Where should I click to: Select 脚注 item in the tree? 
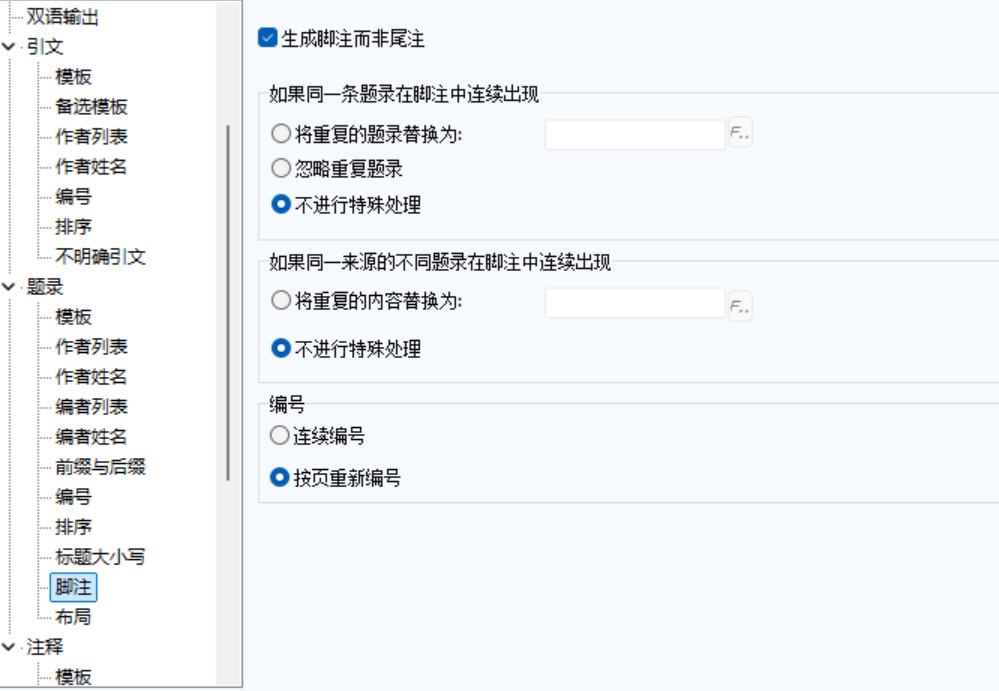pos(73,587)
